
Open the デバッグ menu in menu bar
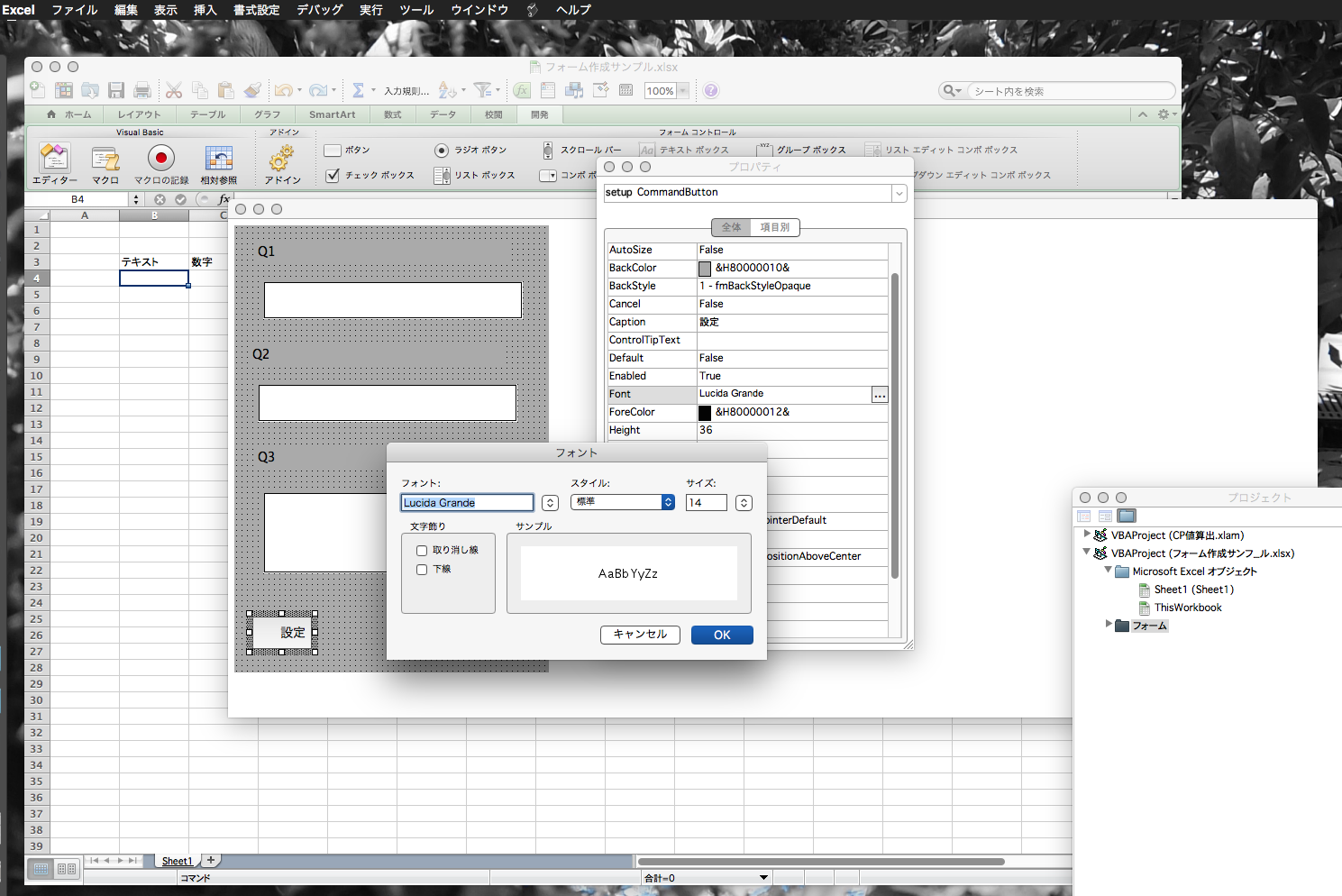click(x=319, y=10)
